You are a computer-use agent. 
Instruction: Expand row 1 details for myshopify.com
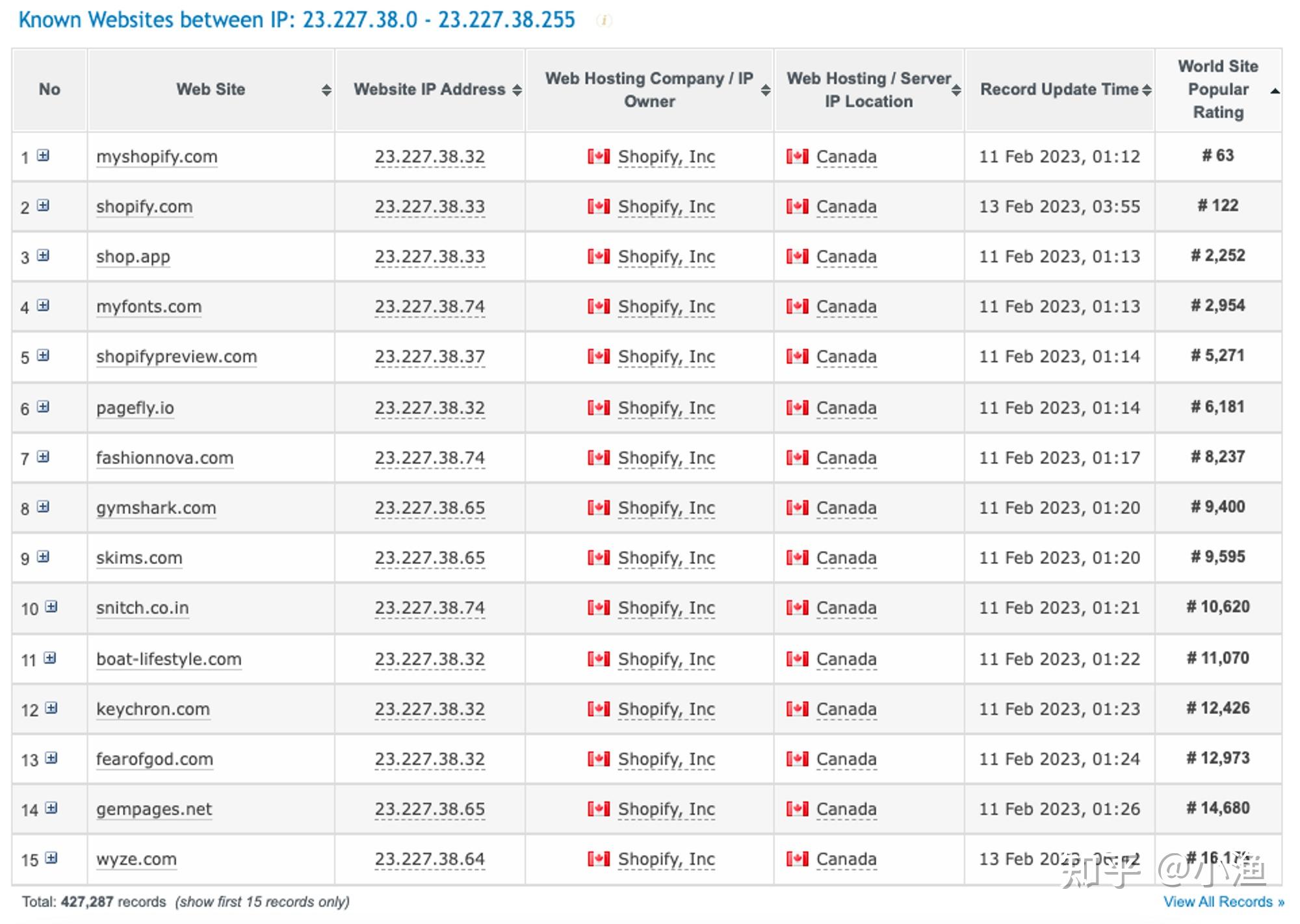coord(43,155)
